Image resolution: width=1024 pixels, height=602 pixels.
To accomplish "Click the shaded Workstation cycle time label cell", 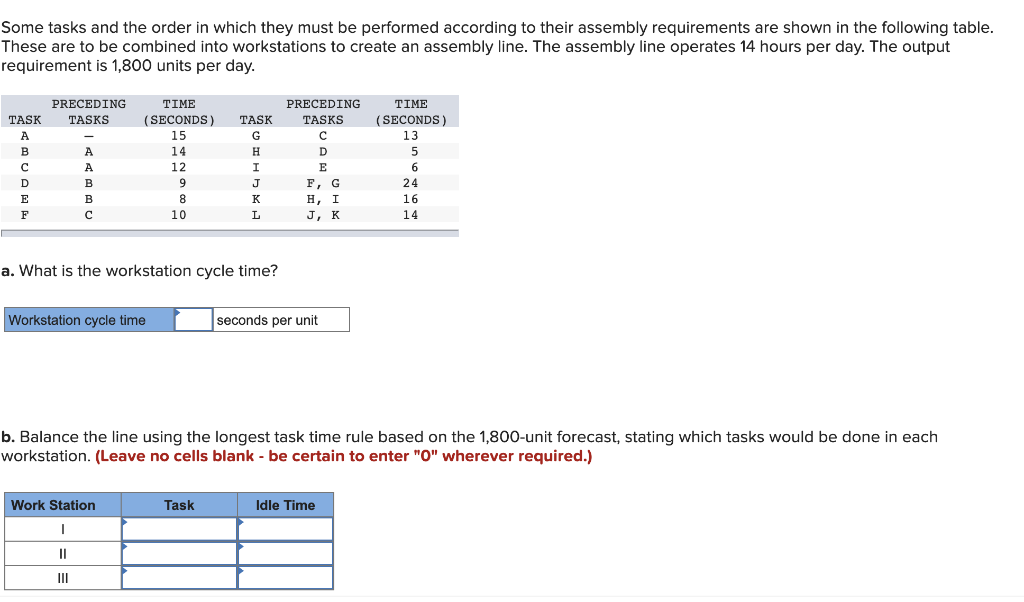I will (88, 319).
